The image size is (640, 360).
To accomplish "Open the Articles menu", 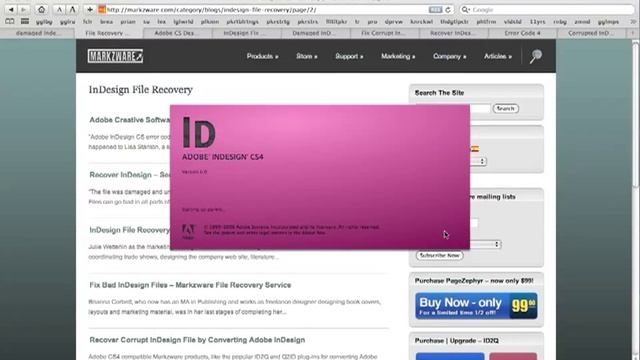I will coord(498,56).
